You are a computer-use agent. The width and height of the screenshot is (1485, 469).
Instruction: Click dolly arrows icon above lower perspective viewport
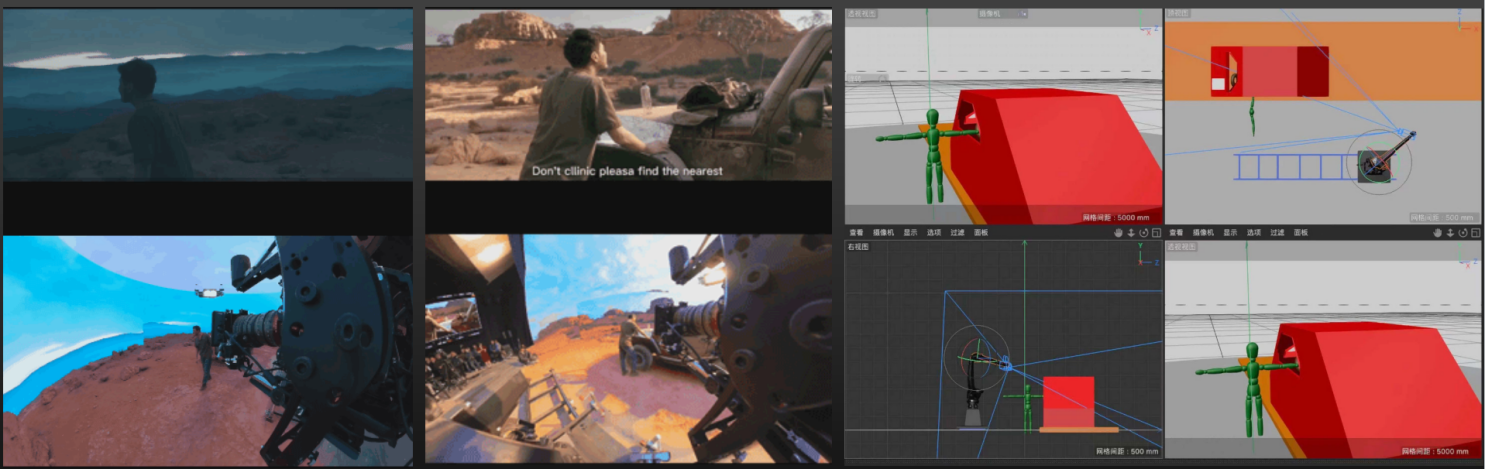pos(1450,232)
